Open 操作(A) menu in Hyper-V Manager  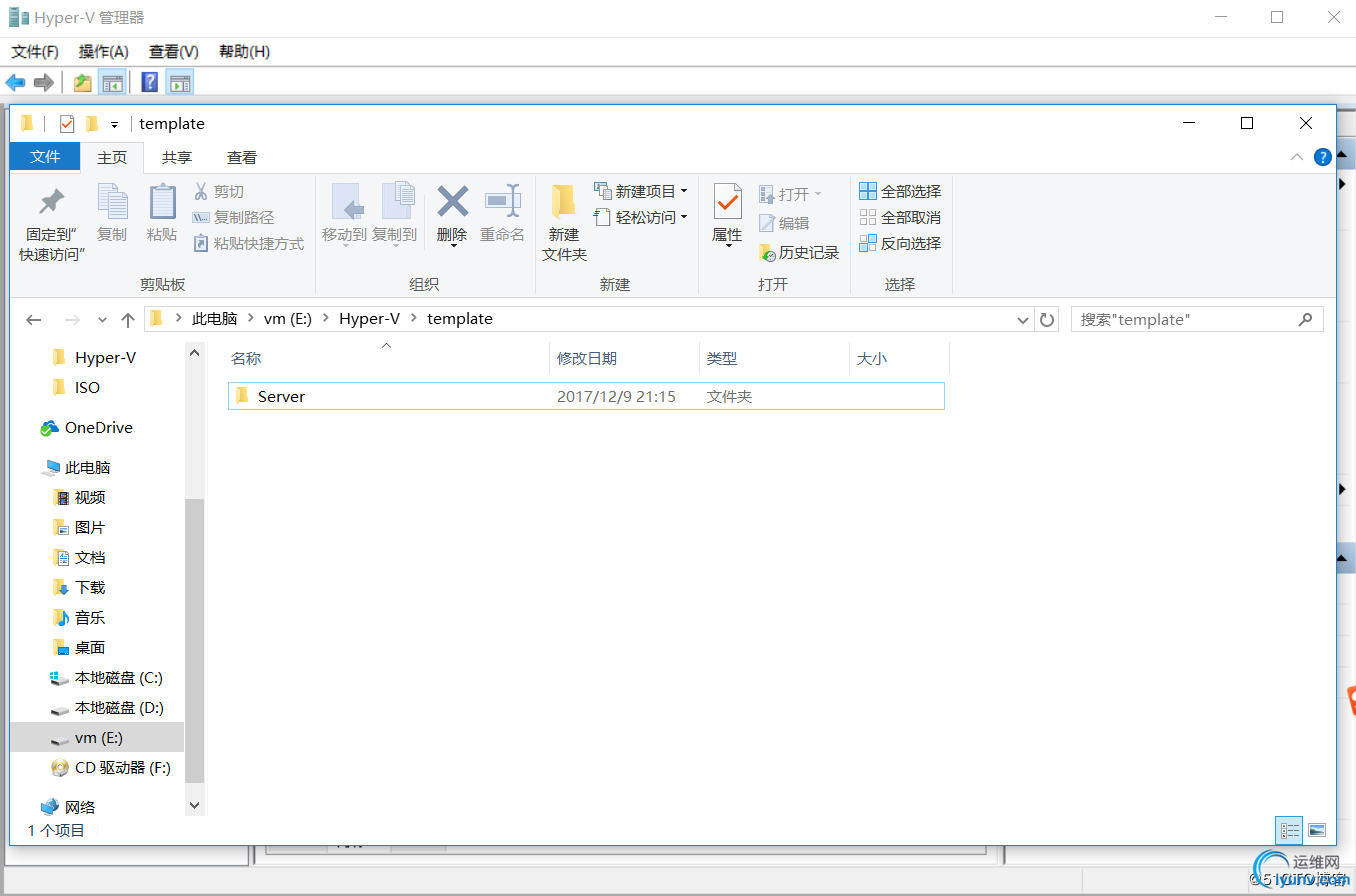(104, 52)
